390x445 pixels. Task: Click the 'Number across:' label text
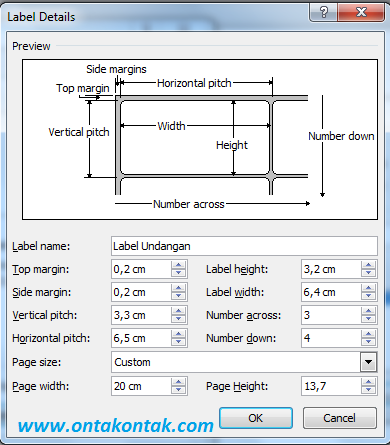[244, 315]
